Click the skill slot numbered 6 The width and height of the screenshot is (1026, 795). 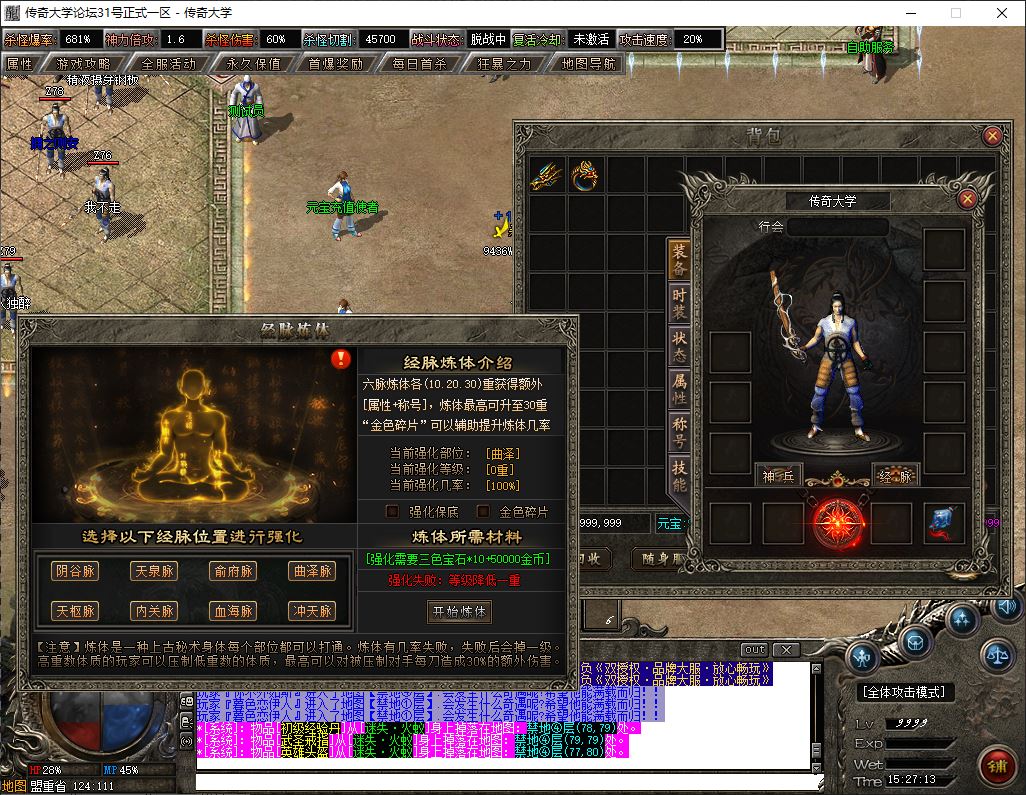(x=602, y=615)
